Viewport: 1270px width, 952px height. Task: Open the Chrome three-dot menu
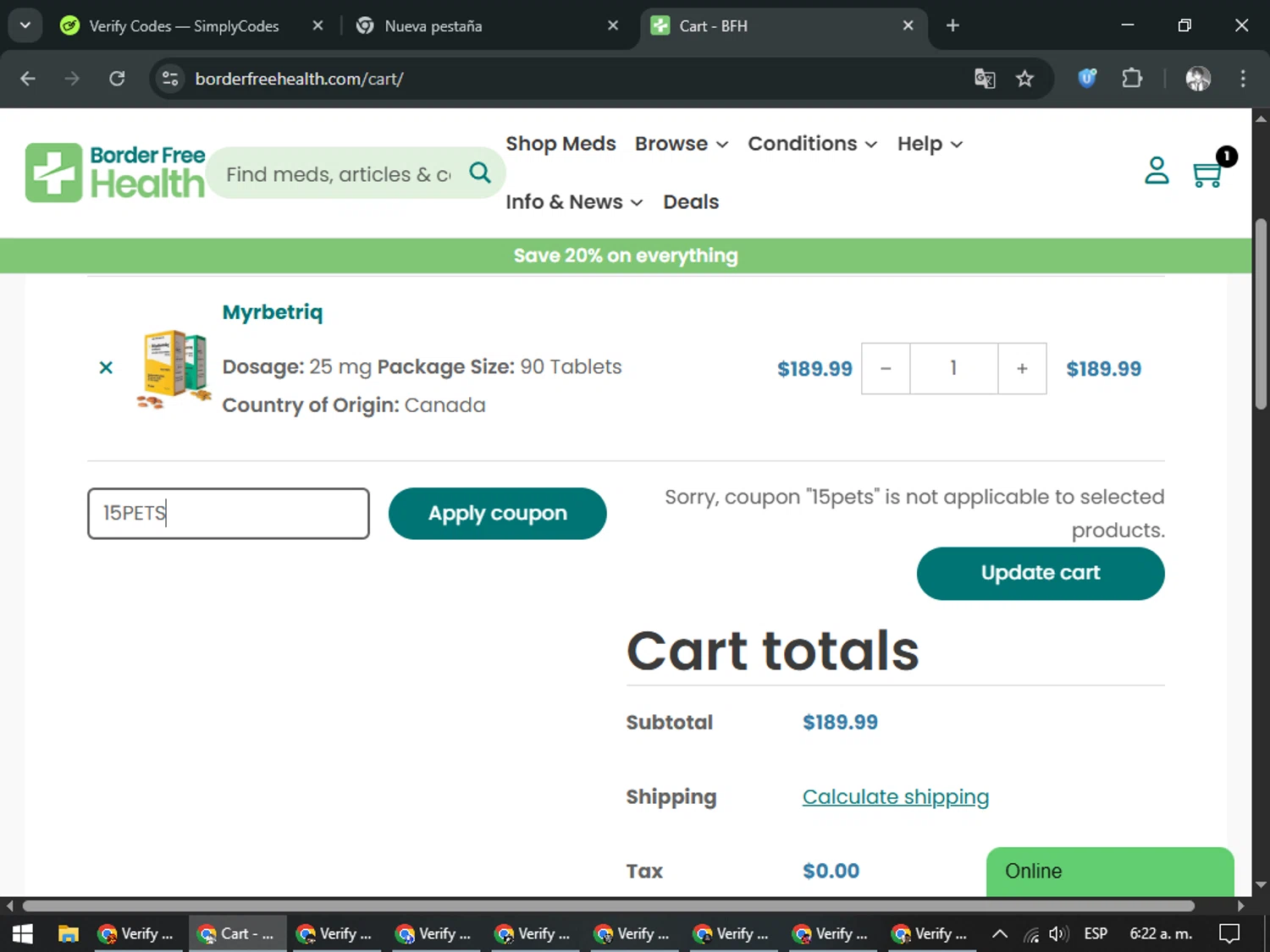(x=1243, y=79)
